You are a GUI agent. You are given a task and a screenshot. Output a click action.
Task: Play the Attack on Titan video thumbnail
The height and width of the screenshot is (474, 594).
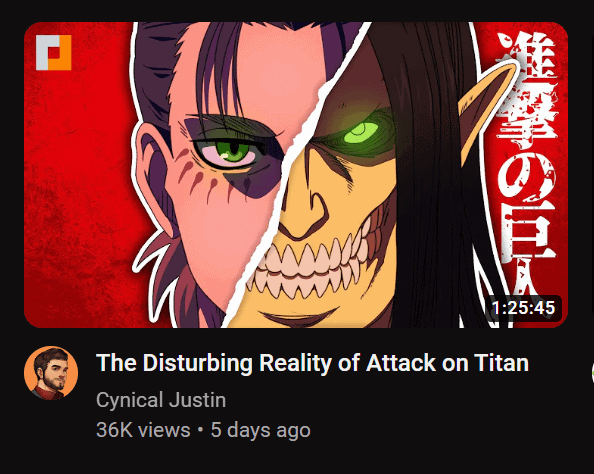tap(296, 175)
